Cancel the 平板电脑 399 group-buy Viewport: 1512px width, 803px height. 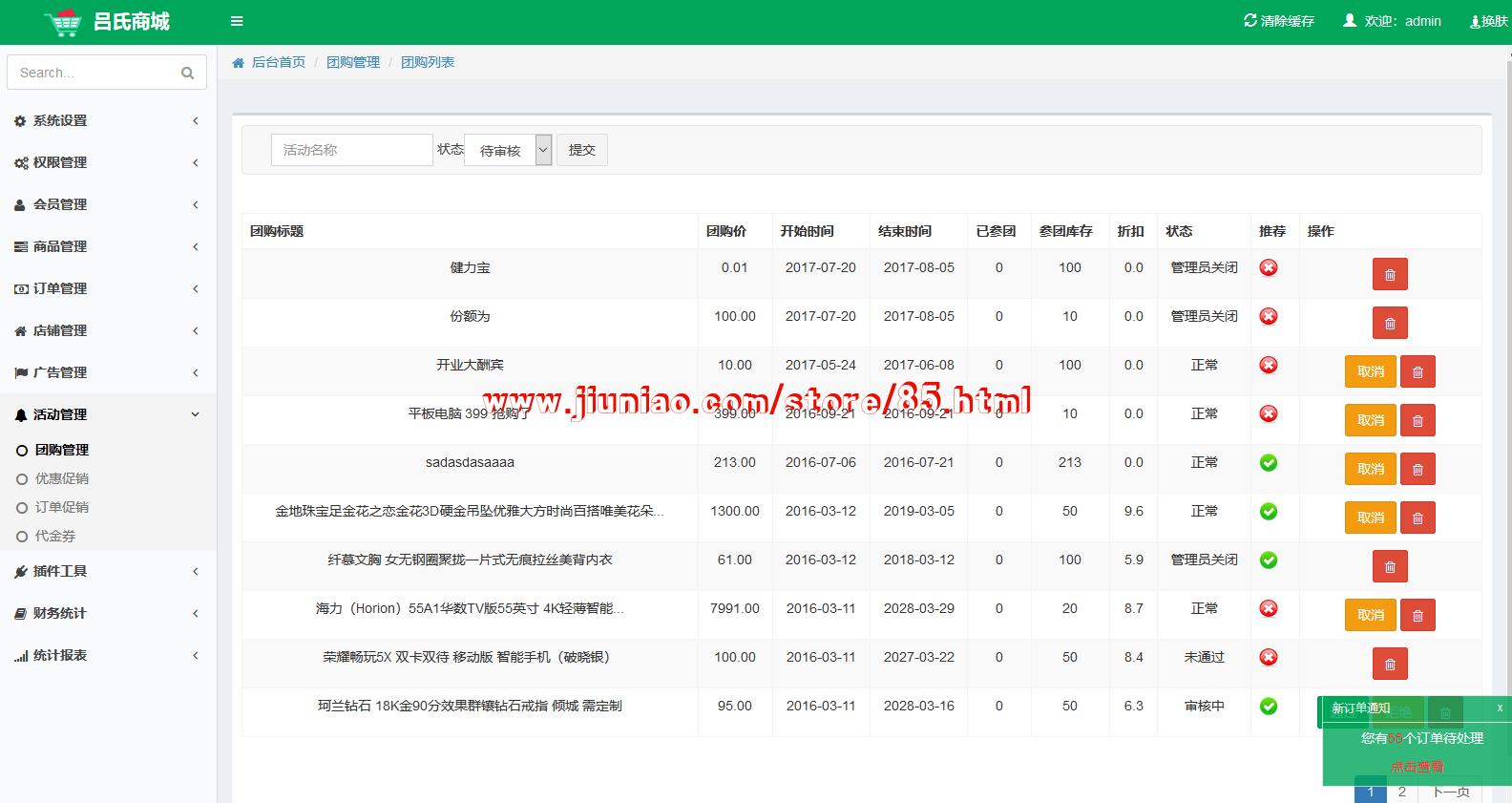1370,421
